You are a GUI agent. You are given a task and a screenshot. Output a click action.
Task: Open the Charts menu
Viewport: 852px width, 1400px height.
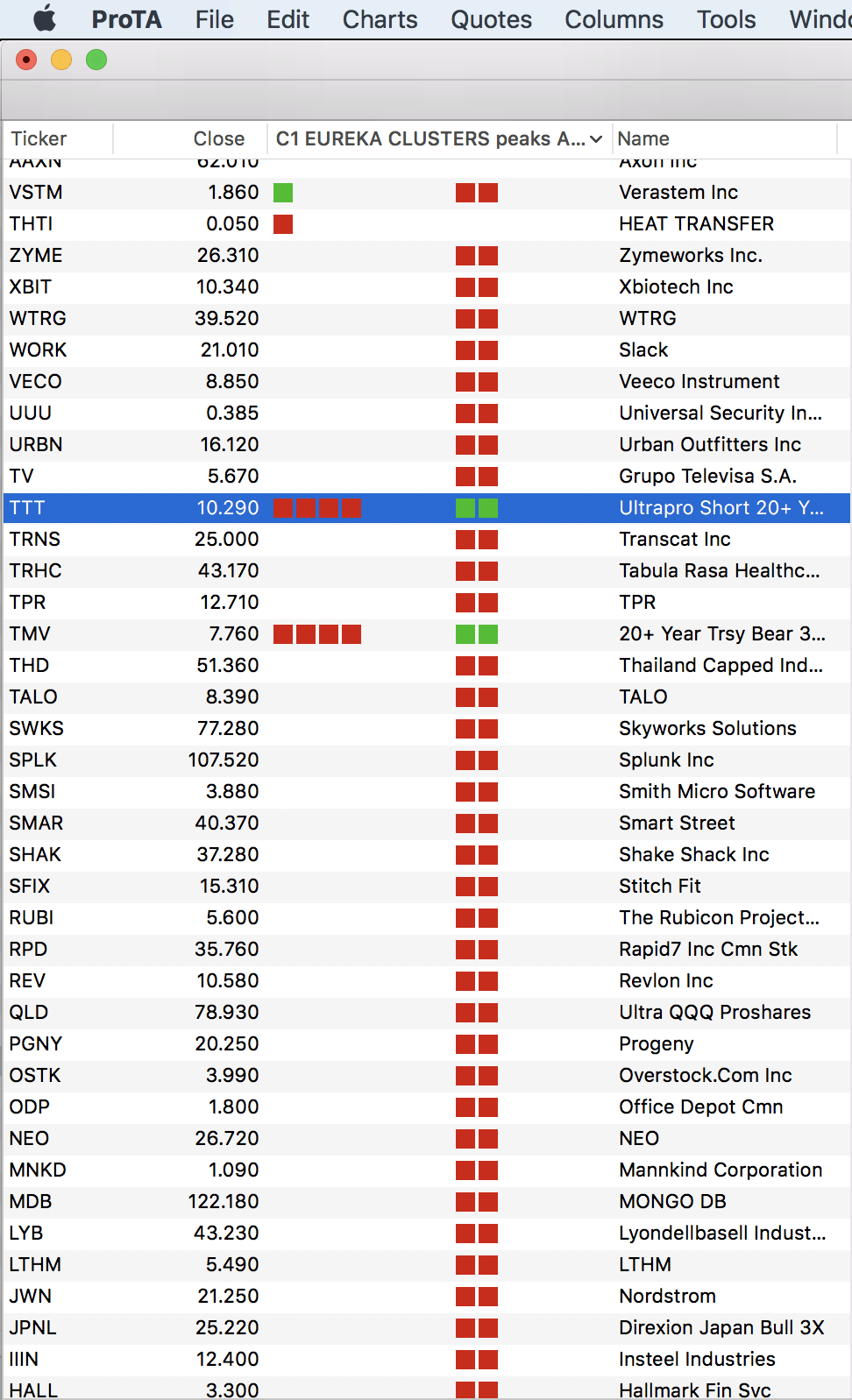tap(380, 19)
